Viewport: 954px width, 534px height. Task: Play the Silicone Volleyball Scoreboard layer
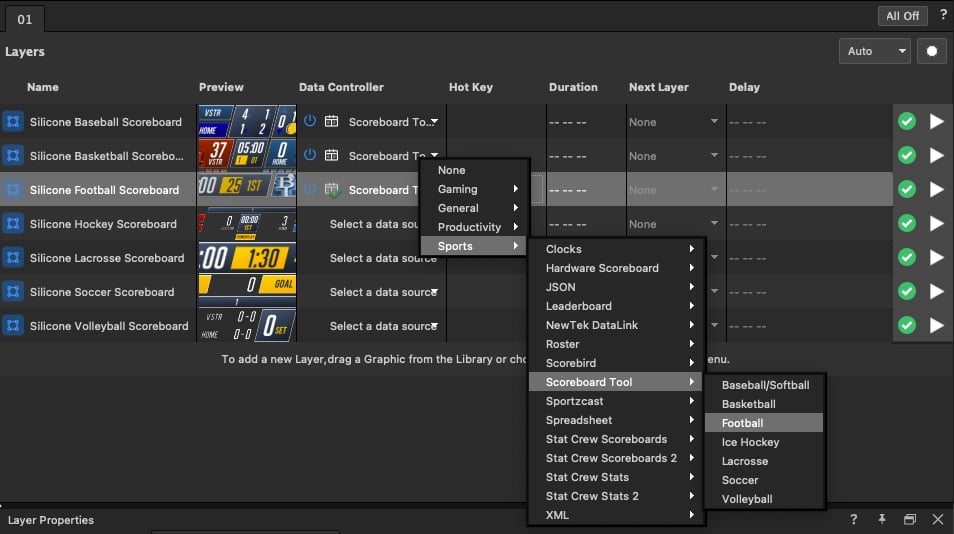936,325
